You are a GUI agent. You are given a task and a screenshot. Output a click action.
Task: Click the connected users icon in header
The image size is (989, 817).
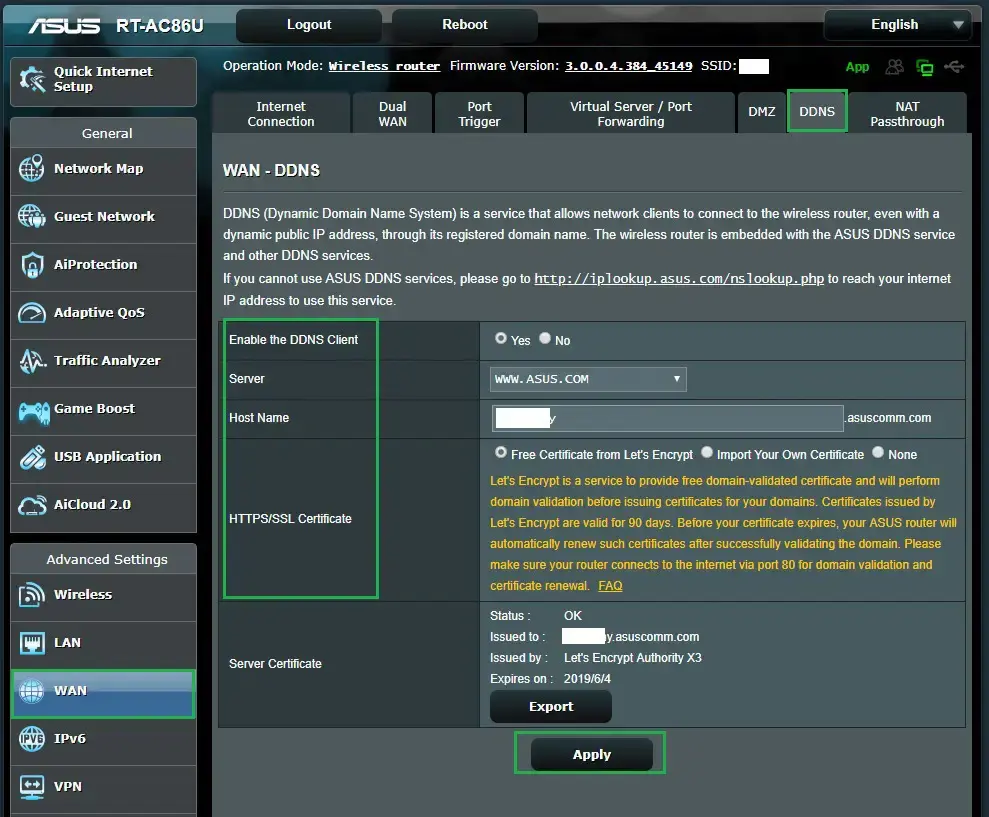(x=895, y=67)
